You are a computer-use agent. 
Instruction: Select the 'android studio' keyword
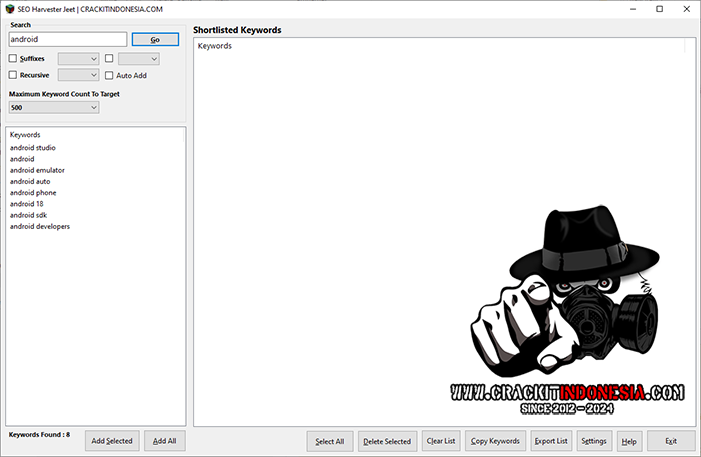pos(33,148)
